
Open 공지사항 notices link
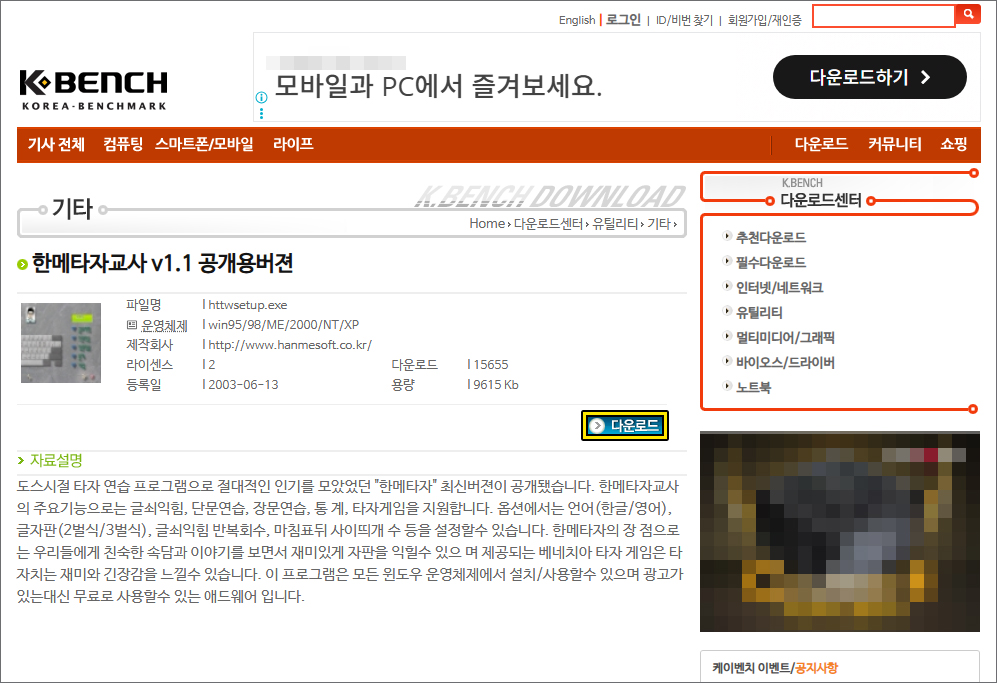[x=816, y=668]
